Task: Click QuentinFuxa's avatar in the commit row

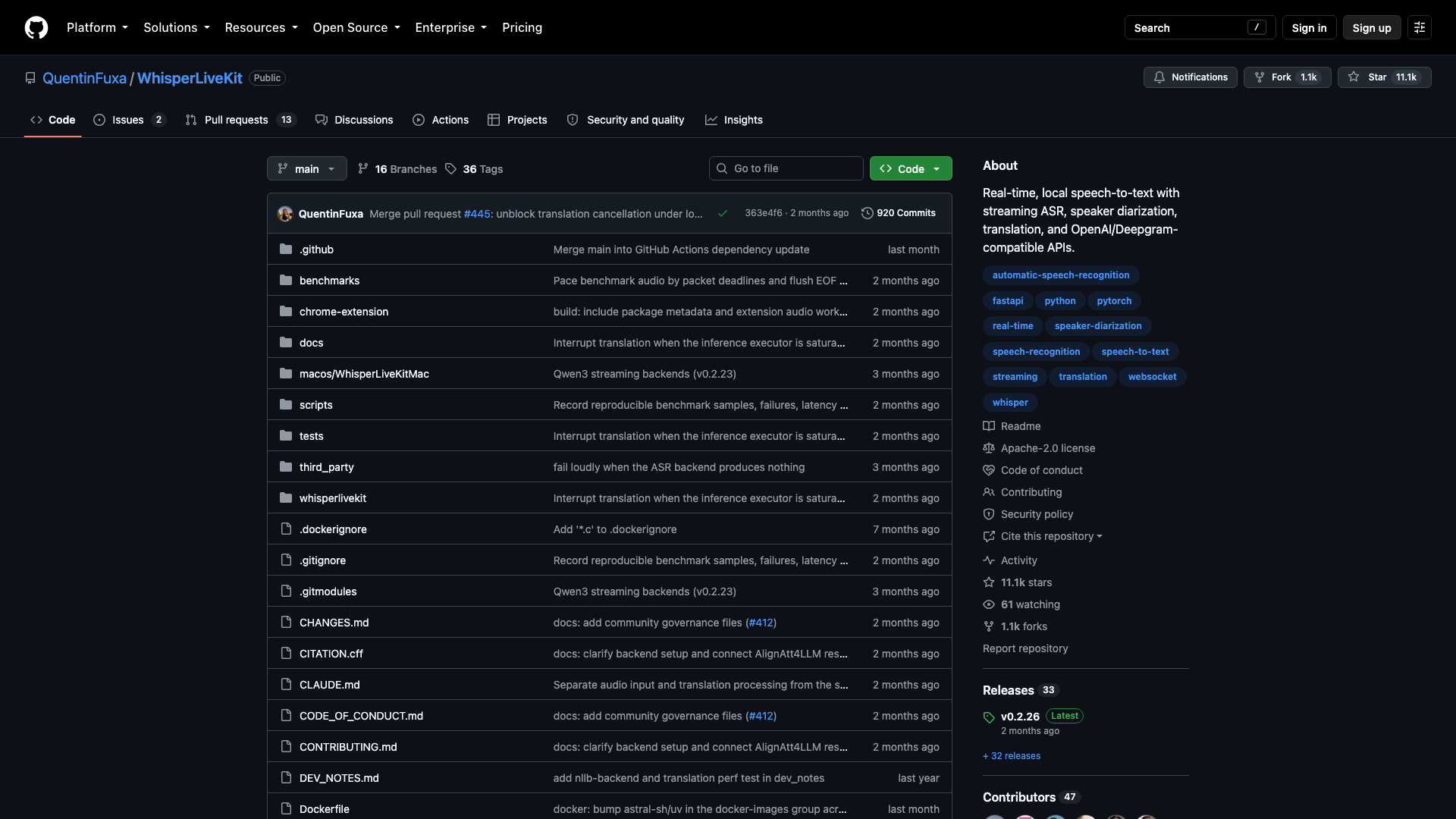Action: tap(285, 214)
